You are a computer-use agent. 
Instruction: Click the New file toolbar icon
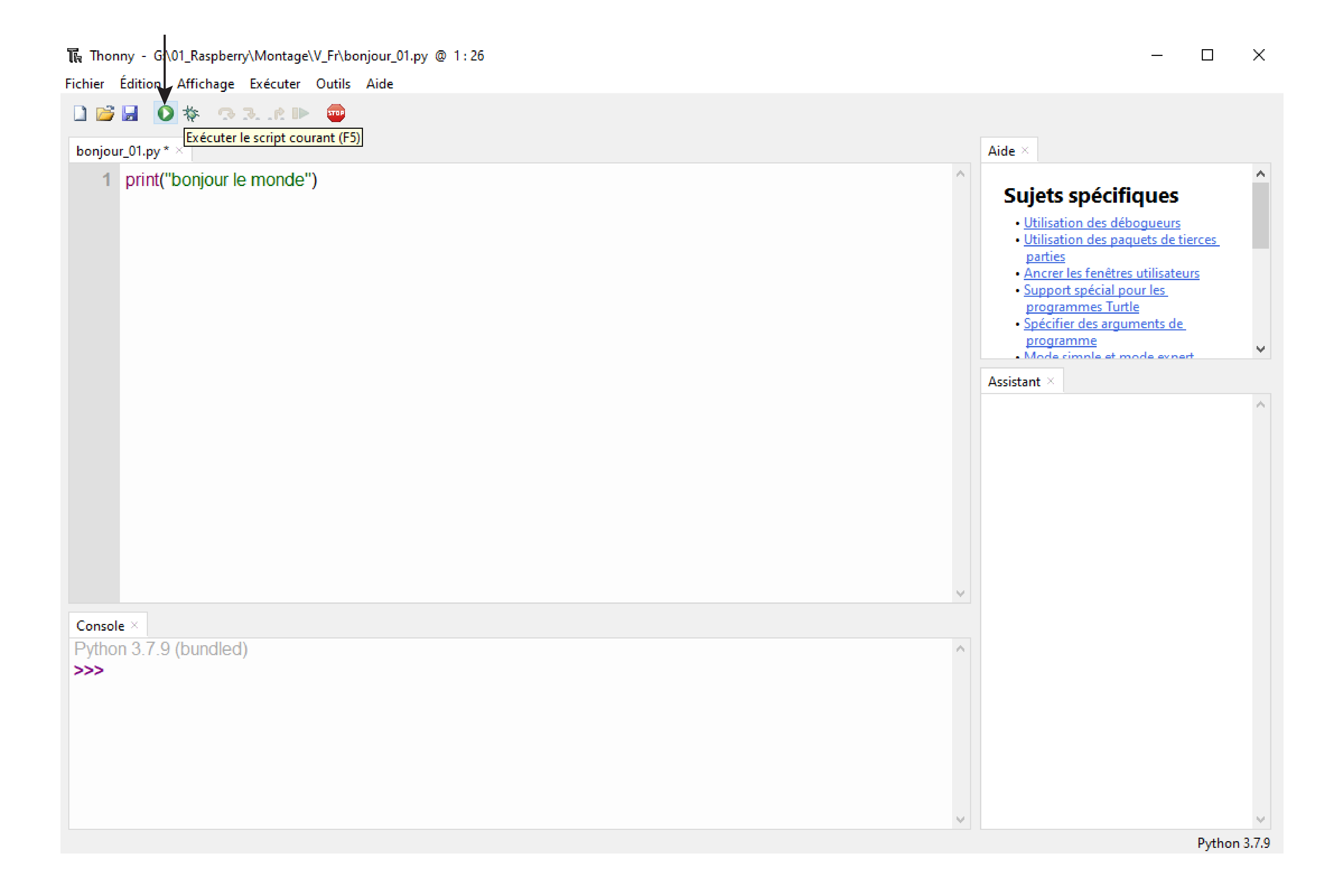click(x=80, y=113)
